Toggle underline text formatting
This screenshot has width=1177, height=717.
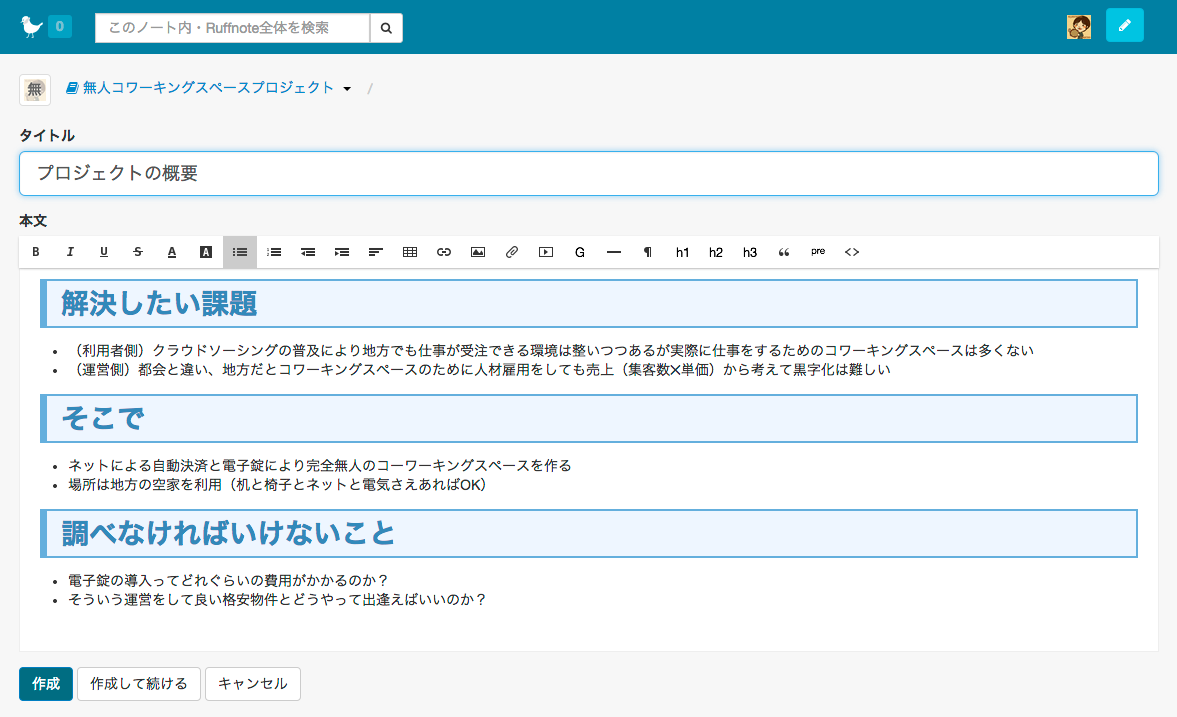tap(104, 252)
